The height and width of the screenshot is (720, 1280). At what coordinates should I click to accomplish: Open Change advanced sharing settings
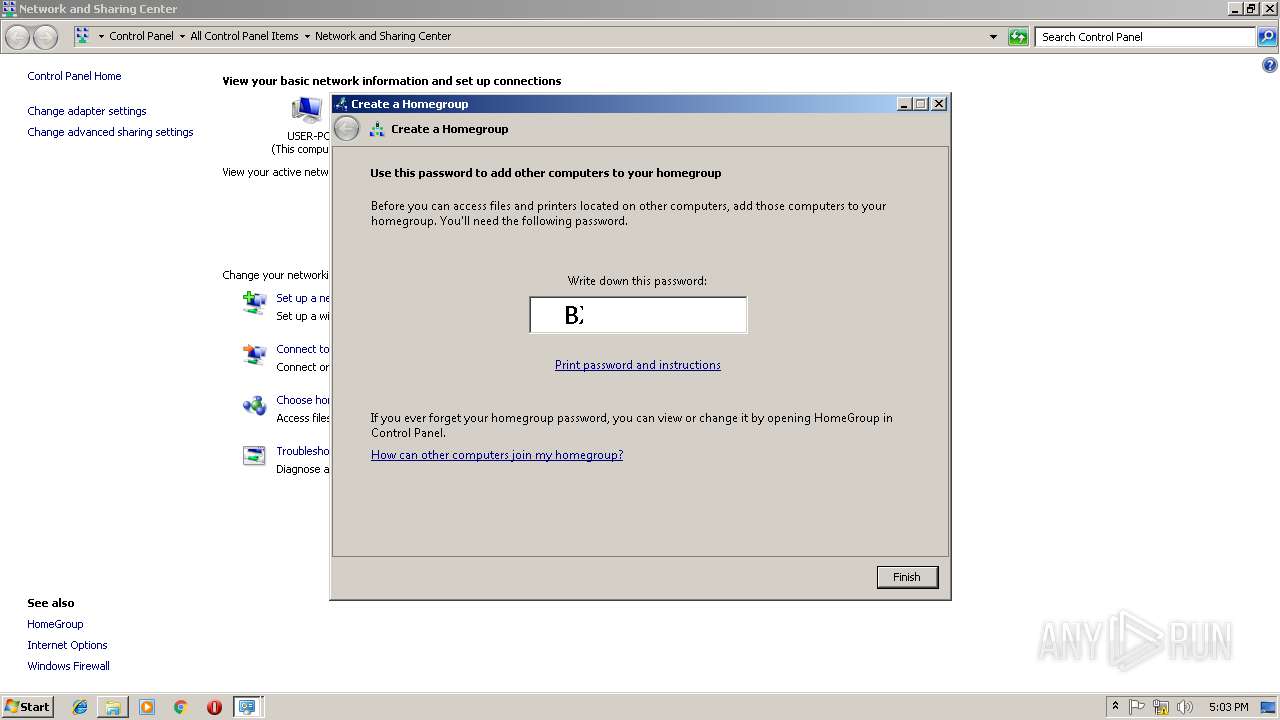point(110,132)
